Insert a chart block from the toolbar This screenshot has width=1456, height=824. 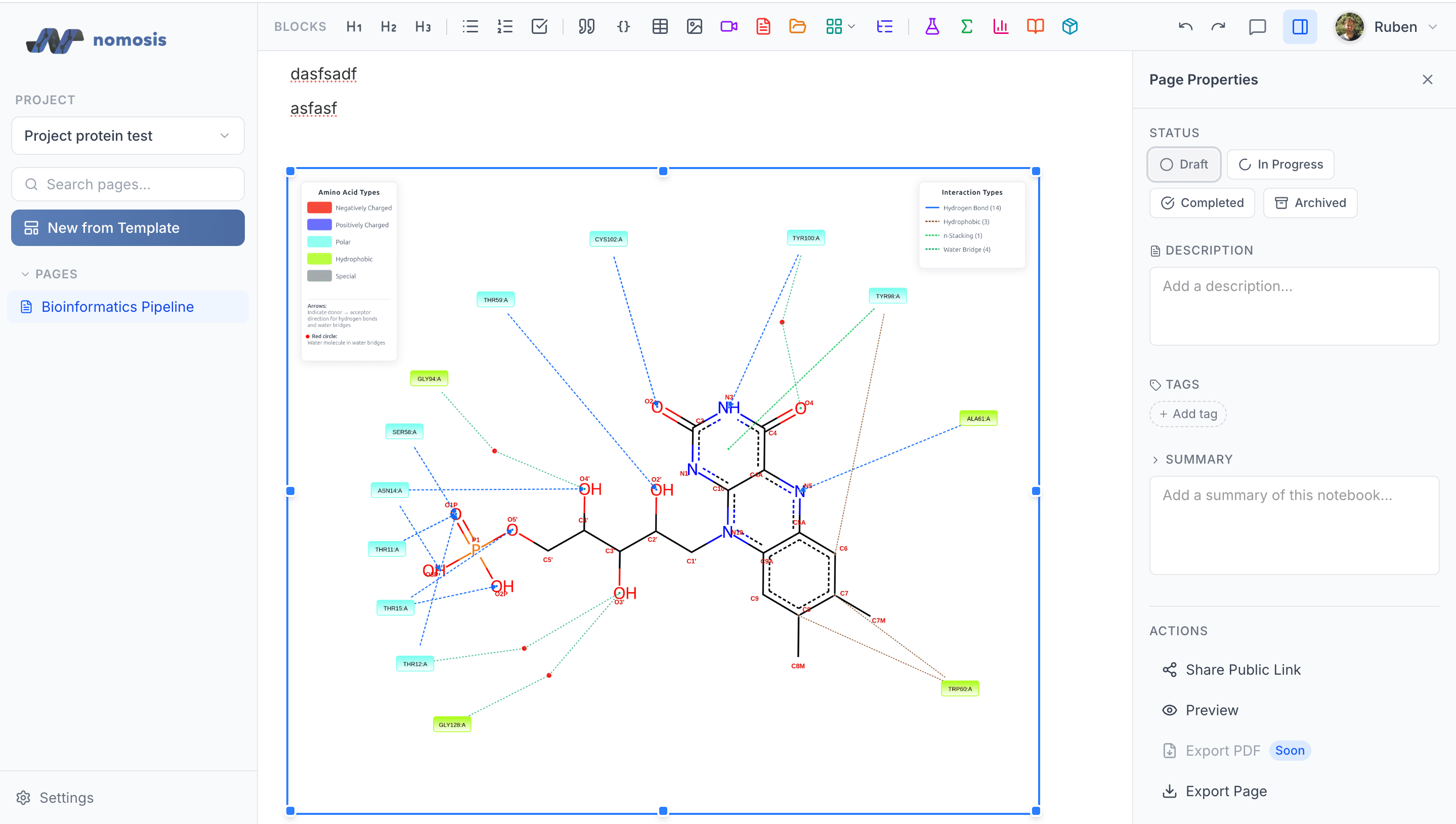pyautogui.click(x=1000, y=26)
